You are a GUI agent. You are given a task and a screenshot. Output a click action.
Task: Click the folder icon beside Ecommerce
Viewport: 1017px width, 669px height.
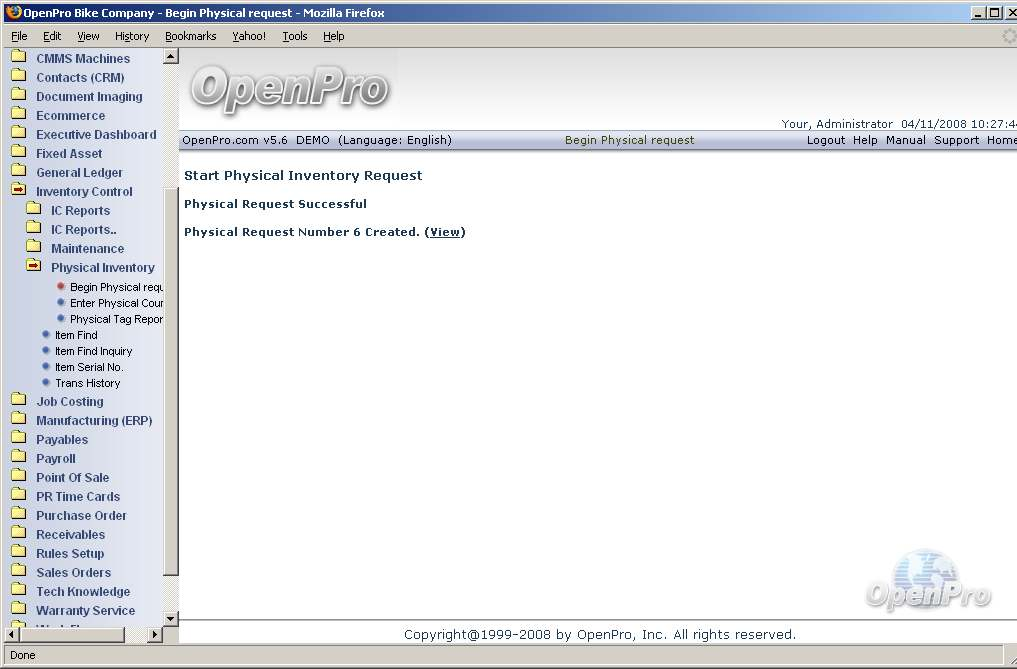coord(18,115)
